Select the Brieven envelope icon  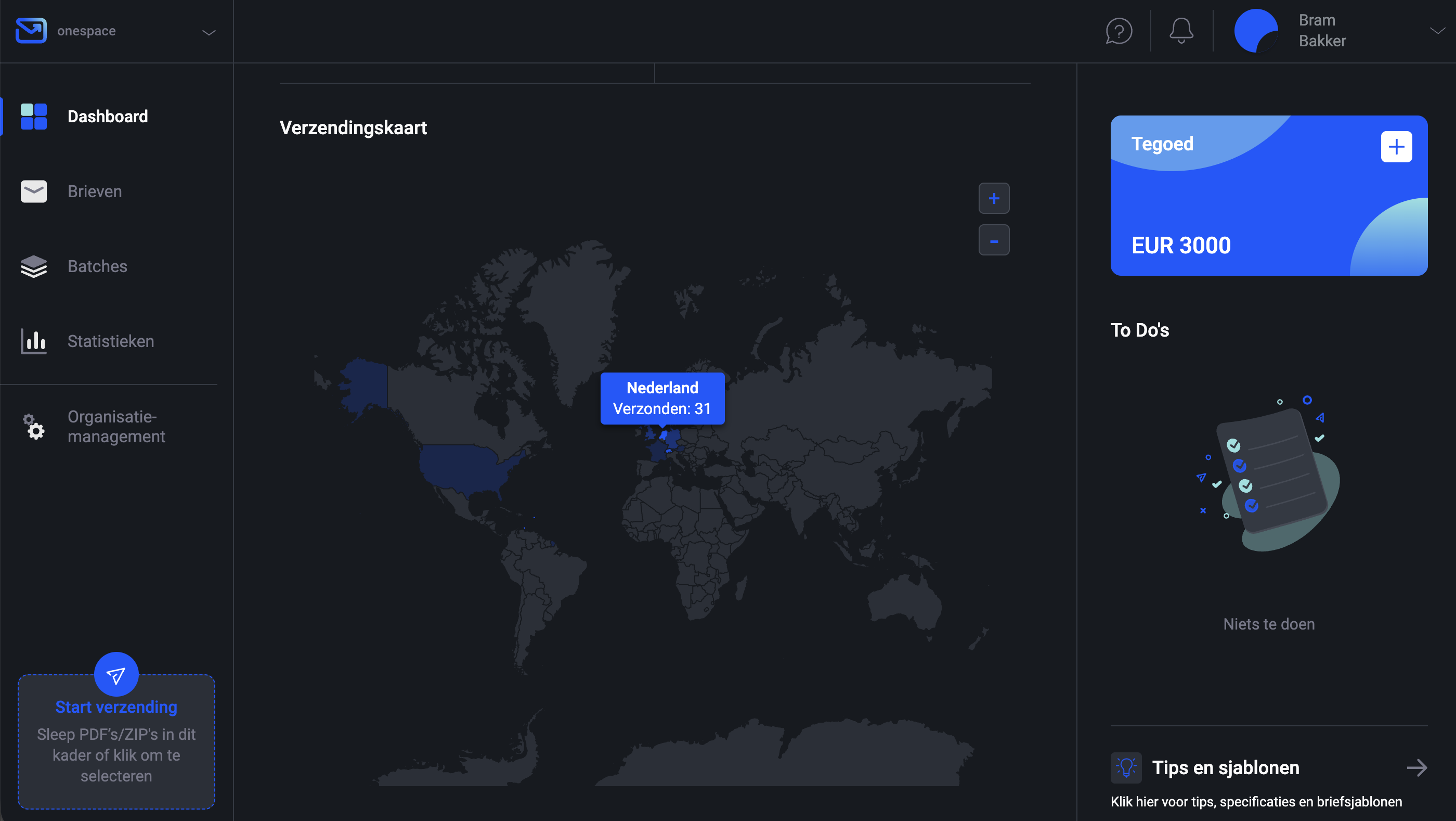33,191
